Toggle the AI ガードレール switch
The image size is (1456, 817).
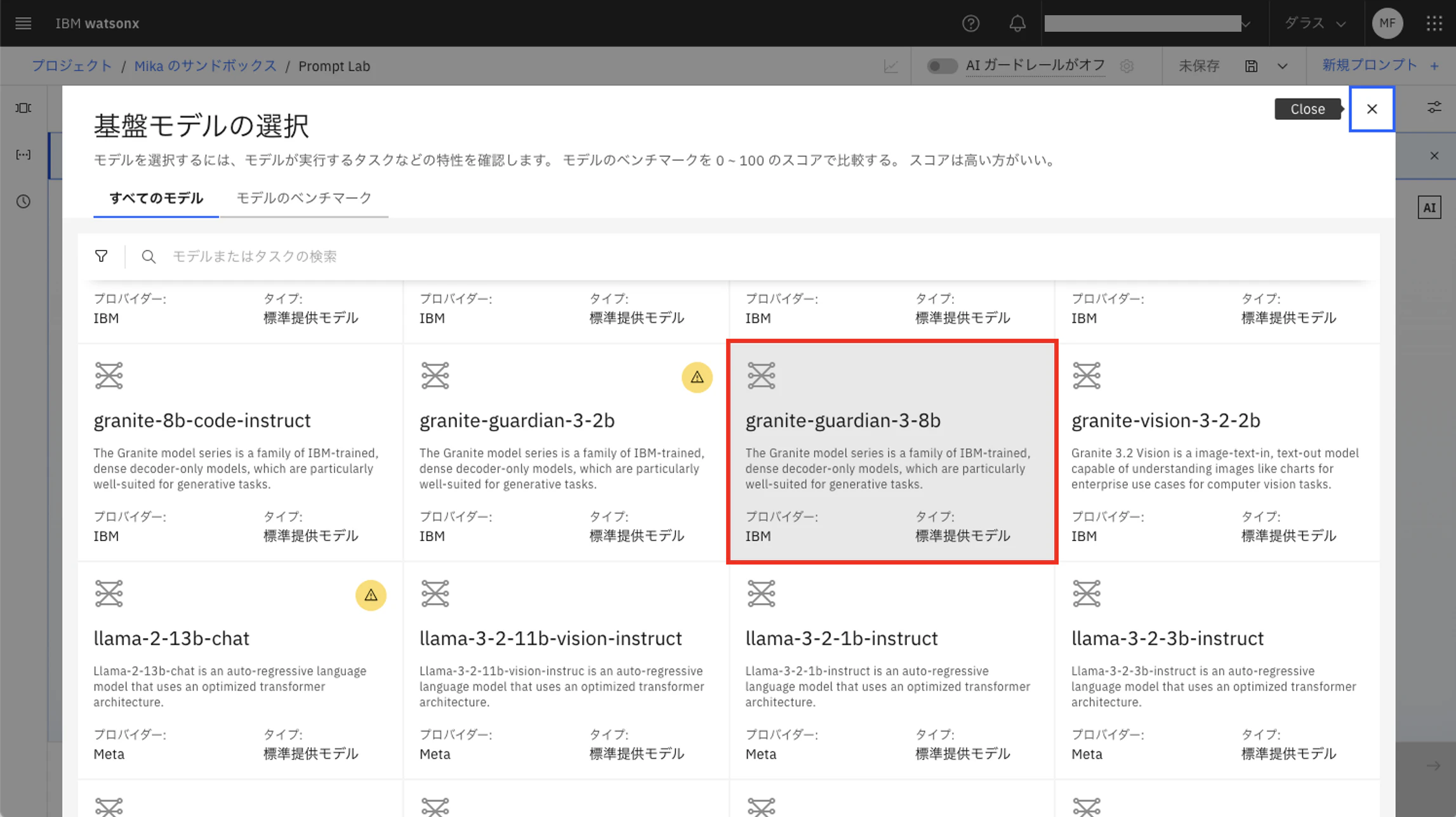point(942,66)
